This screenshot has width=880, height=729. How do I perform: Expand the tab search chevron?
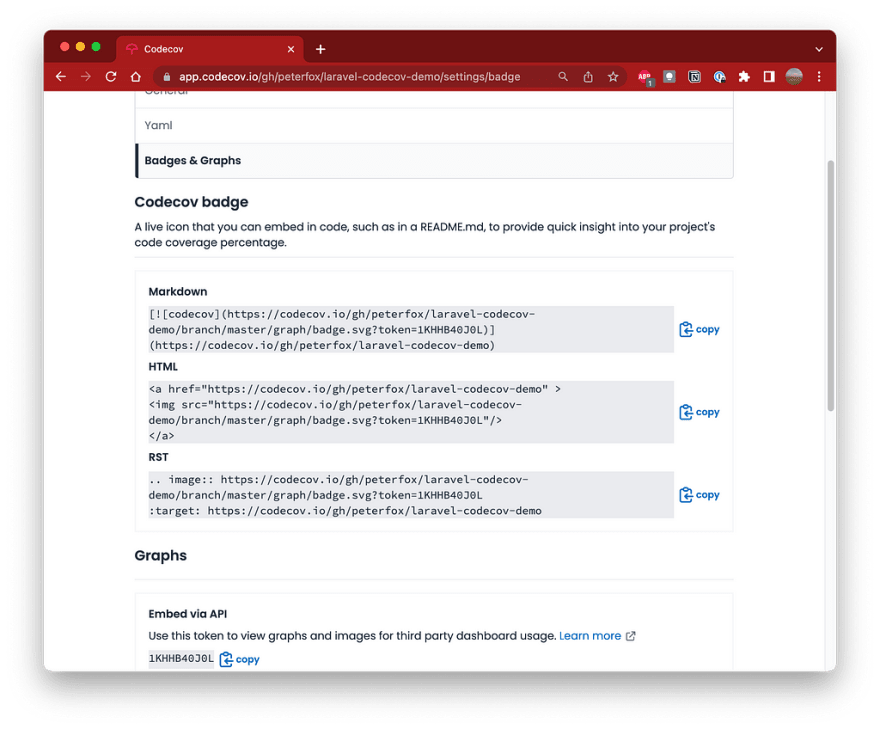tap(819, 49)
